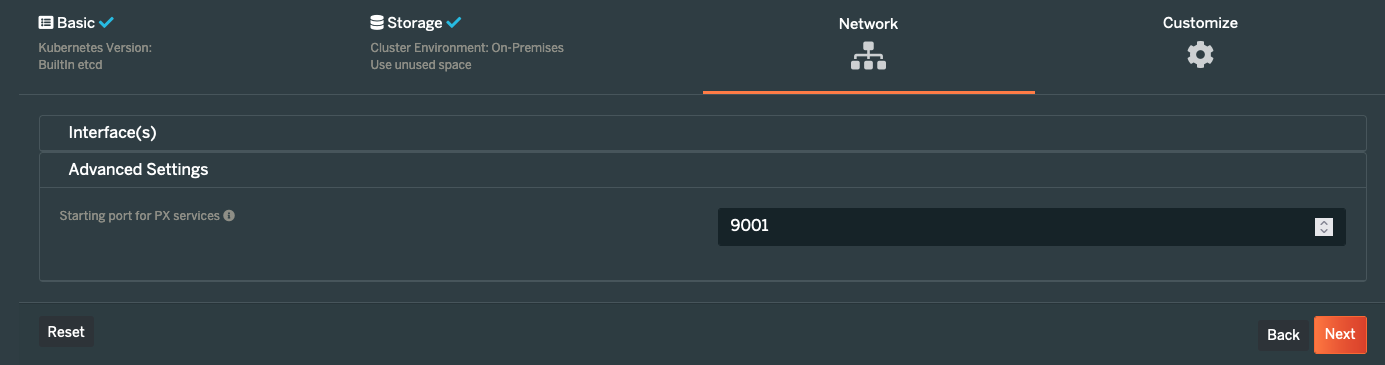The height and width of the screenshot is (365, 1385).
Task: Click the list icon beside Basic
Action: 46,22
